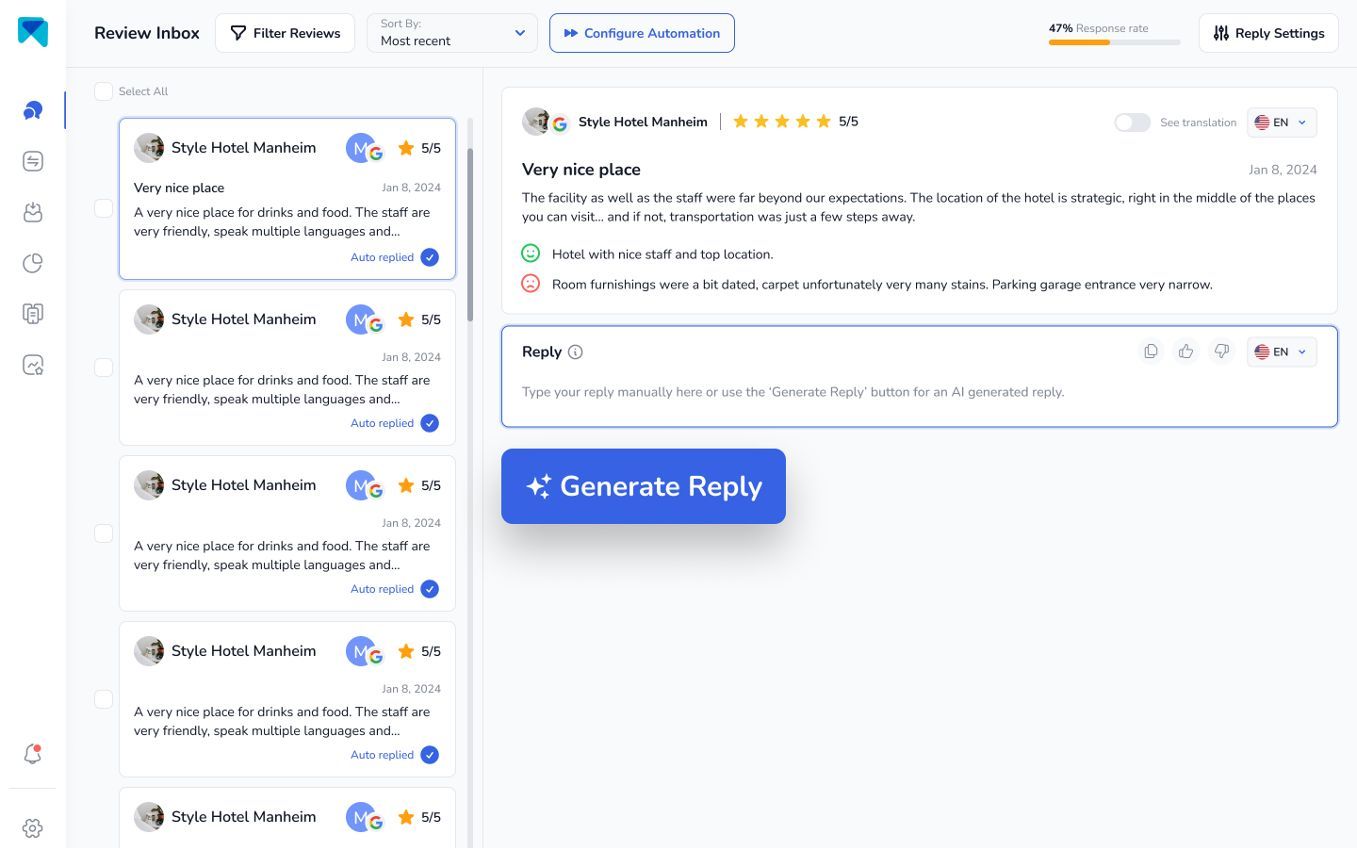
Task: Enable the See translation toggle
Action: point(1132,122)
